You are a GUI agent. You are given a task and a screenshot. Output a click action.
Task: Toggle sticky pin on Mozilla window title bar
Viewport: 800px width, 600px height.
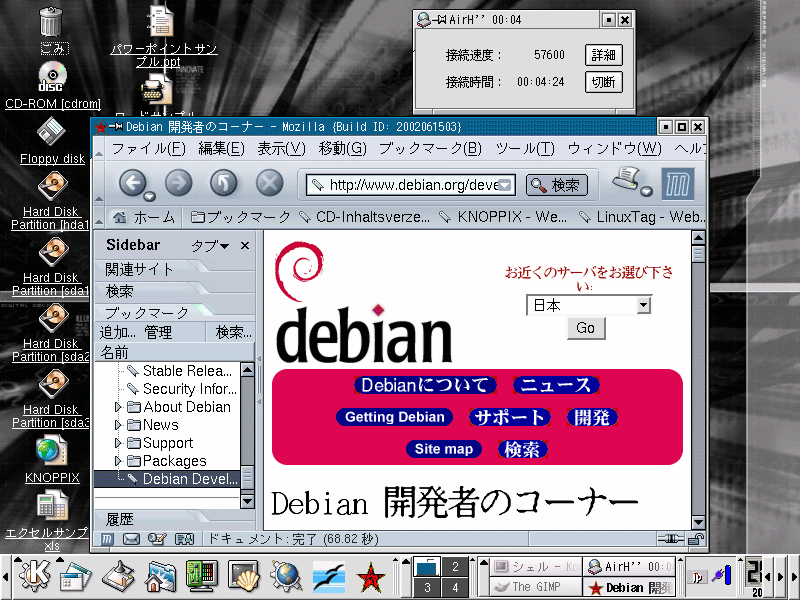point(115,127)
